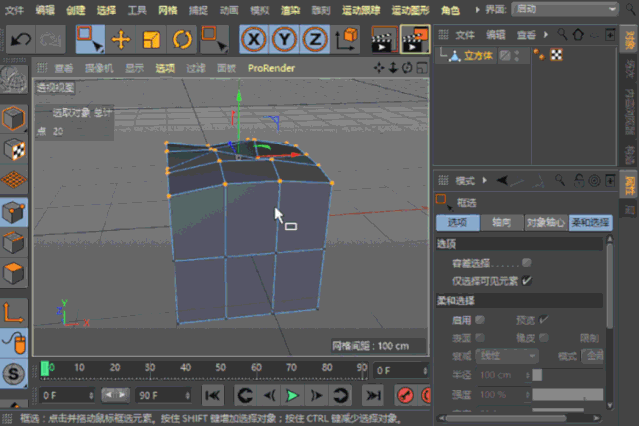This screenshot has width=639, height=426.
Task: Toggle the Z axis lock
Action: (x=315, y=40)
